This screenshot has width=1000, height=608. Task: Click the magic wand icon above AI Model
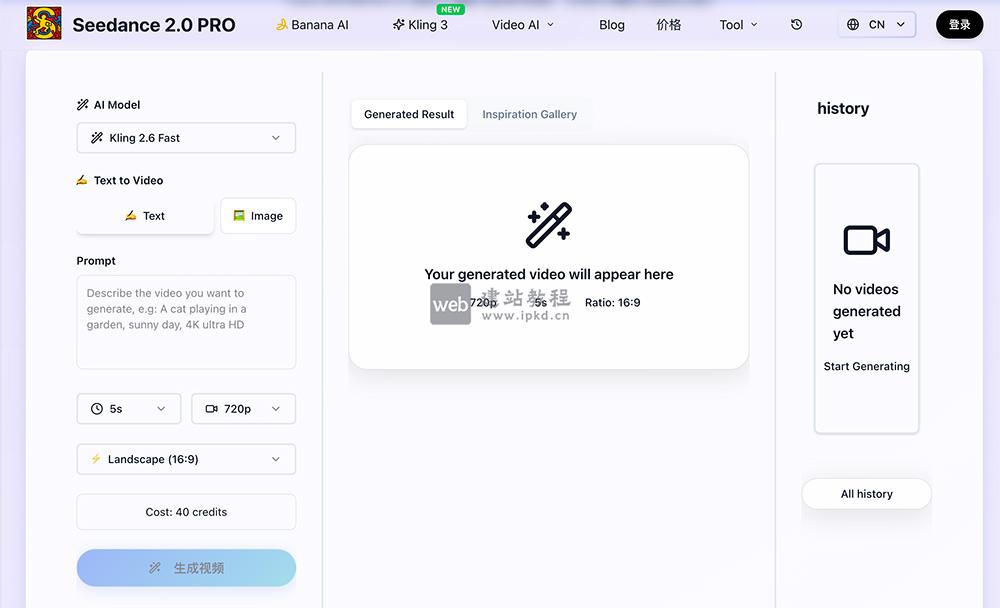point(83,103)
